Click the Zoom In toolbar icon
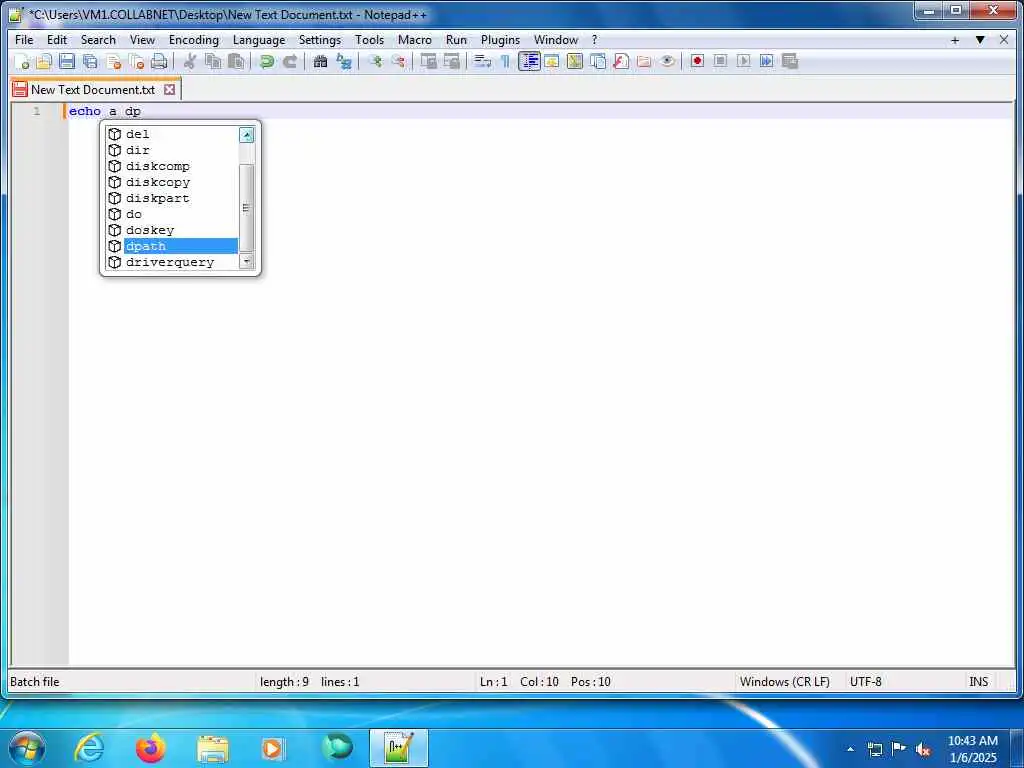The width and height of the screenshot is (1024, 768). [375, 61]
